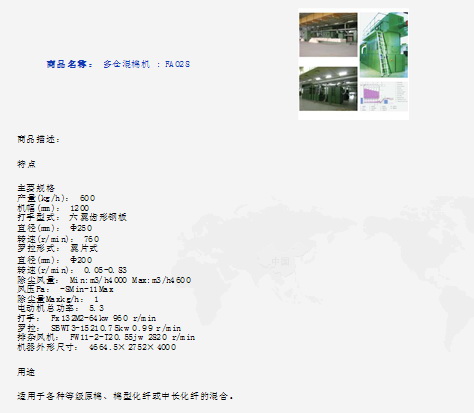Click the '除尘风量: Min:m3/h4000' line
This screenshot has height=413, width=474.
coord(104,280)
